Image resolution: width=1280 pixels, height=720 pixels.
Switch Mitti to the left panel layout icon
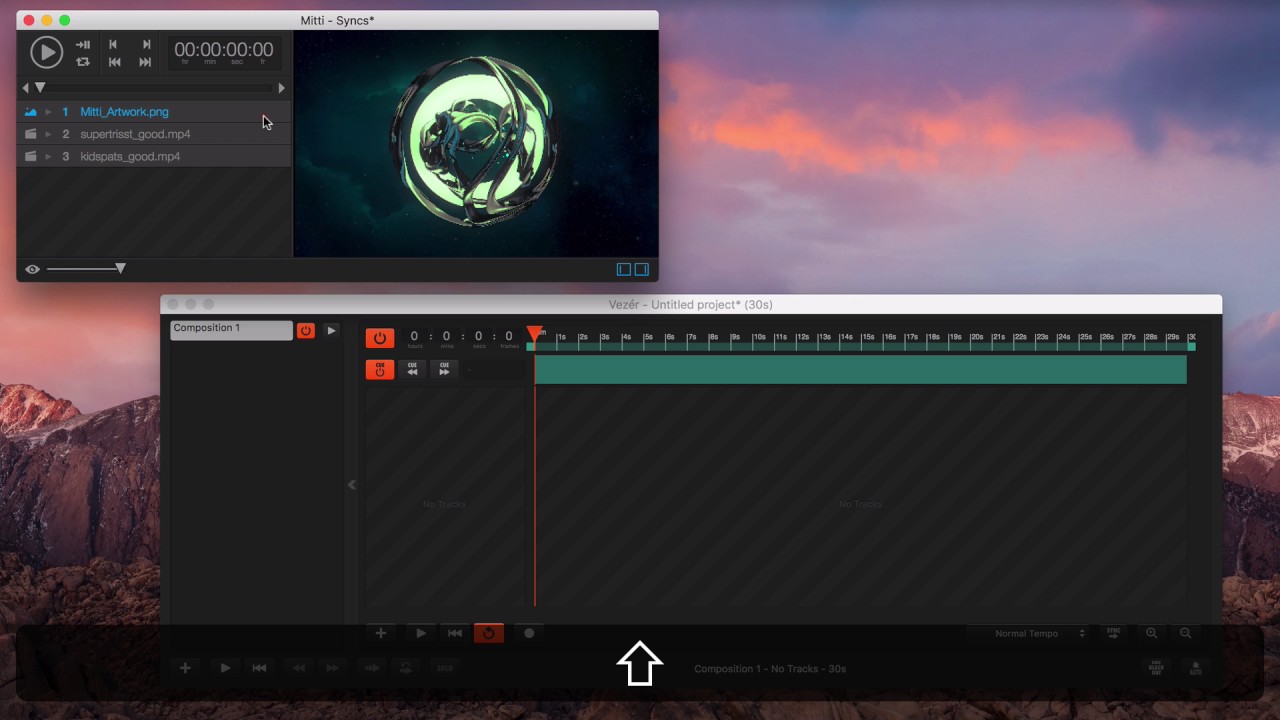624,269
